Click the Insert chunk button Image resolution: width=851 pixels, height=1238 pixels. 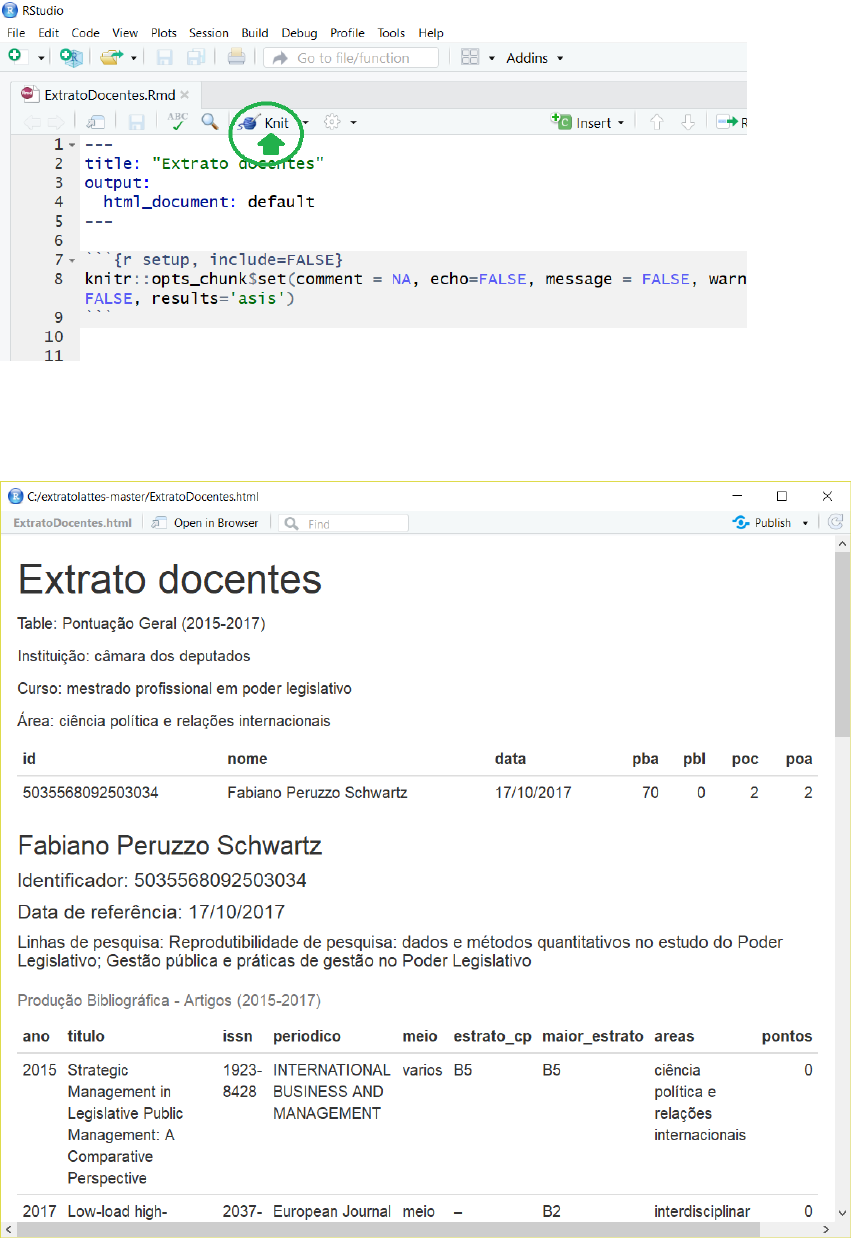click(x=587, y=123)
